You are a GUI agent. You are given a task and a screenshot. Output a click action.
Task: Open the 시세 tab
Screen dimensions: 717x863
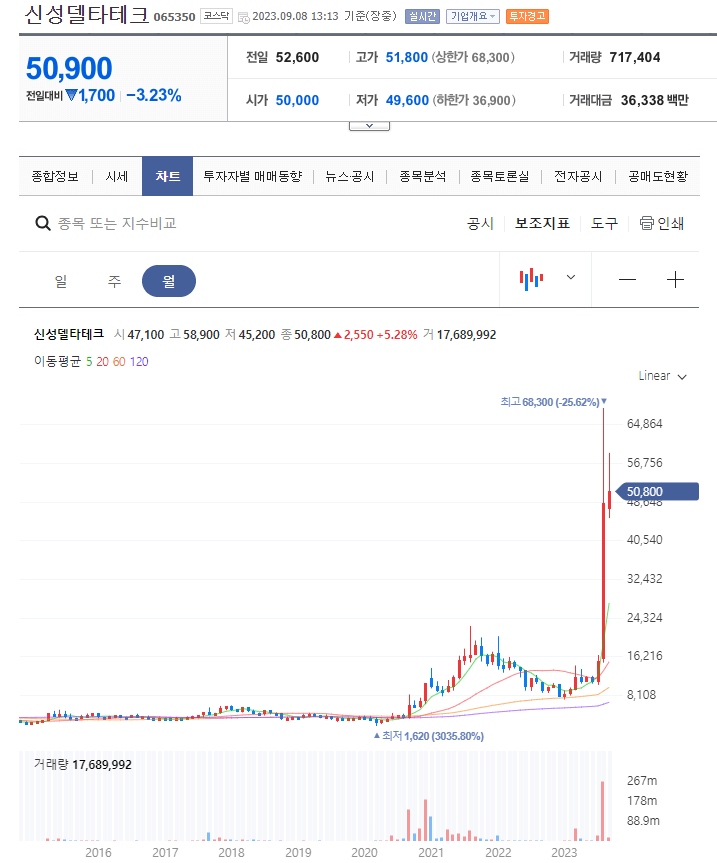tap(117, 176)
